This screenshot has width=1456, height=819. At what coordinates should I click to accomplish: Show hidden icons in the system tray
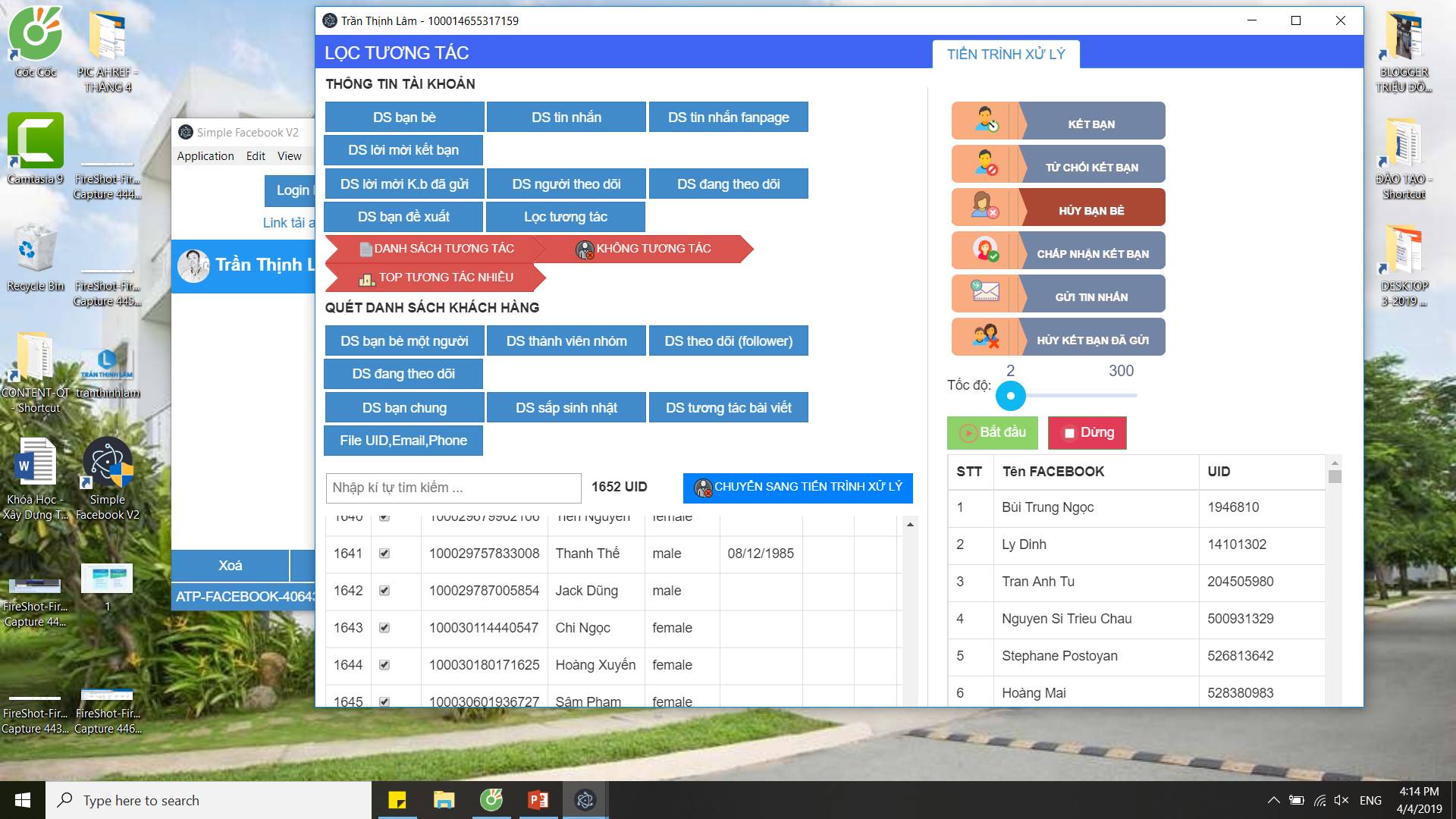[1273, 800]
